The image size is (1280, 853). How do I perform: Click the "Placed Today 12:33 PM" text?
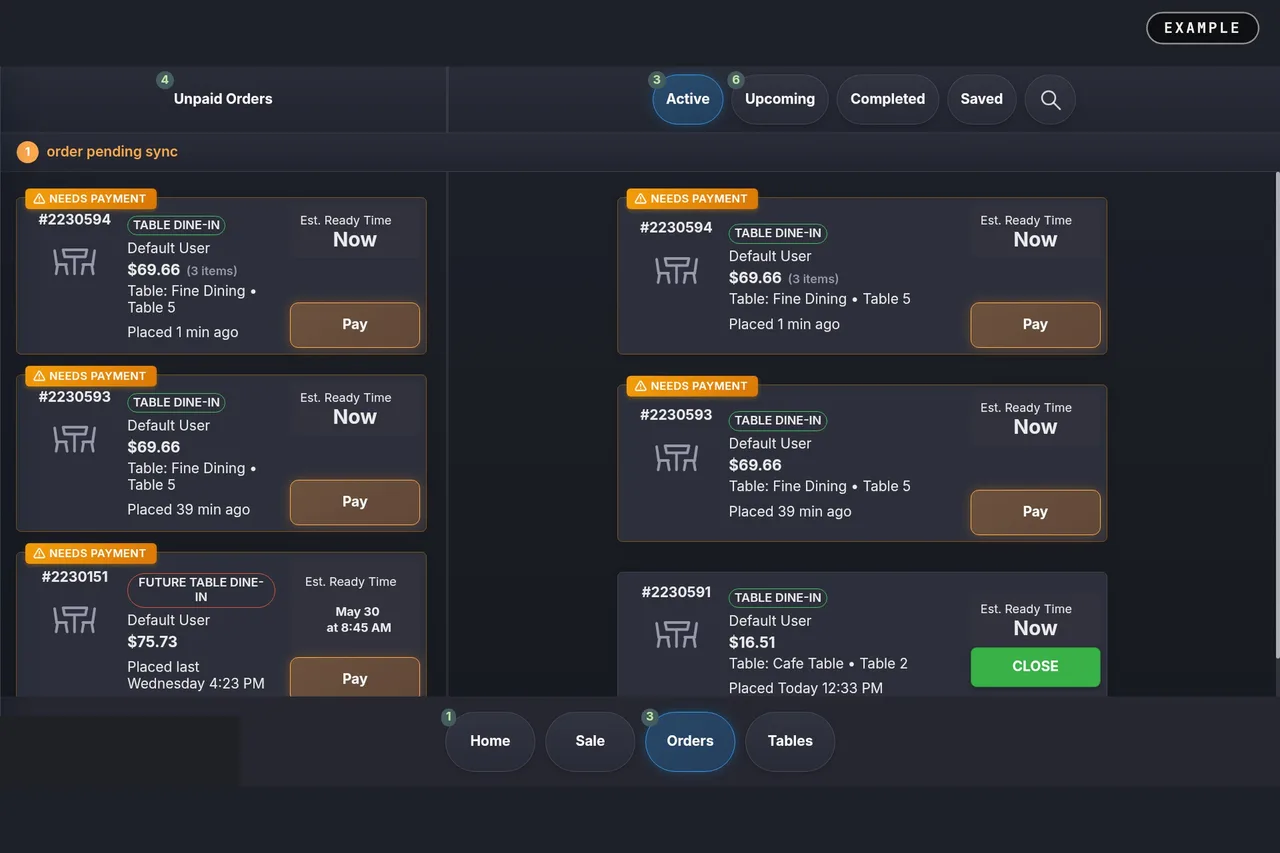806,688
